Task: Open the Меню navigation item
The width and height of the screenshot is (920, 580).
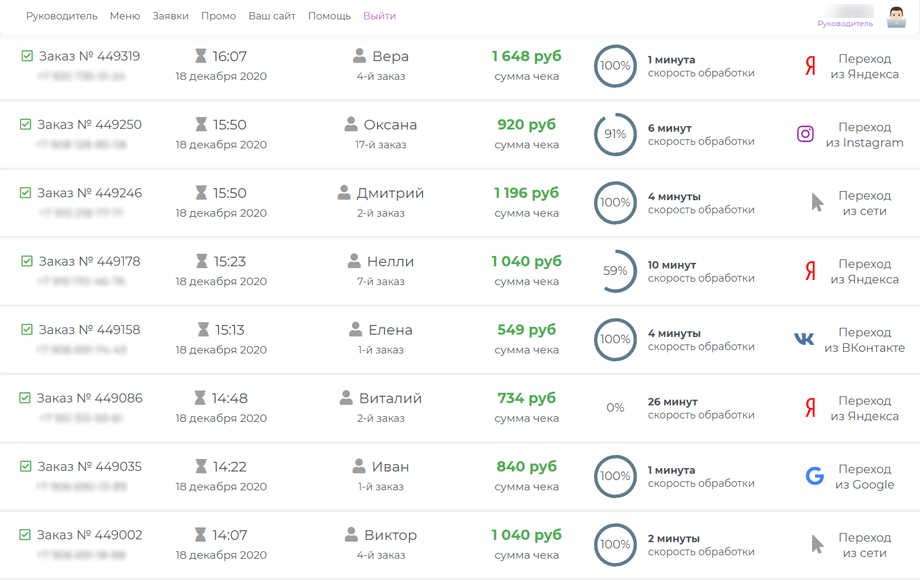Action: coord(125,16)
